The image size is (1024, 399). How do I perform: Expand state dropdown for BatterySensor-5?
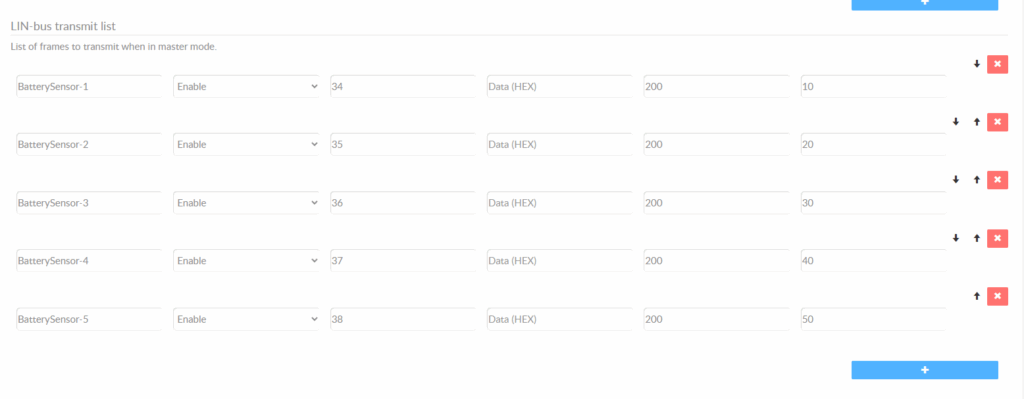[x=246, y=319]
